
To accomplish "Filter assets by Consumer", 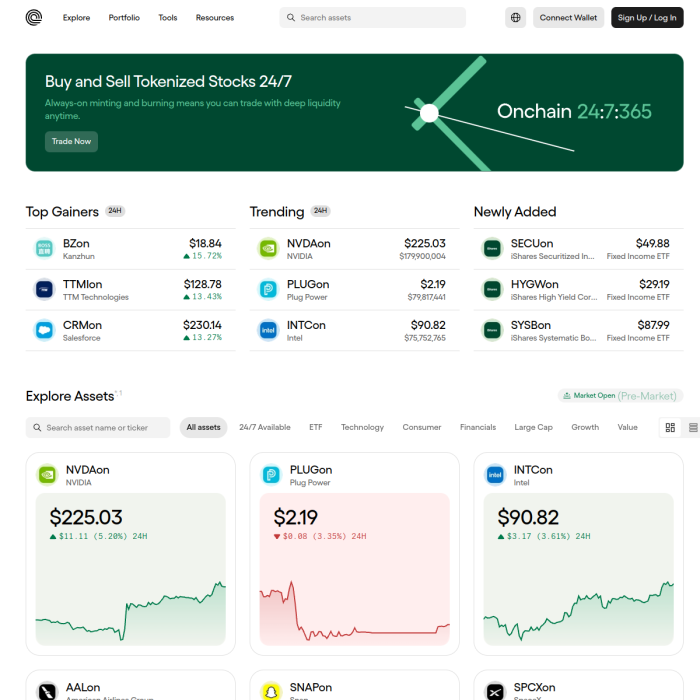I will 422,428.
